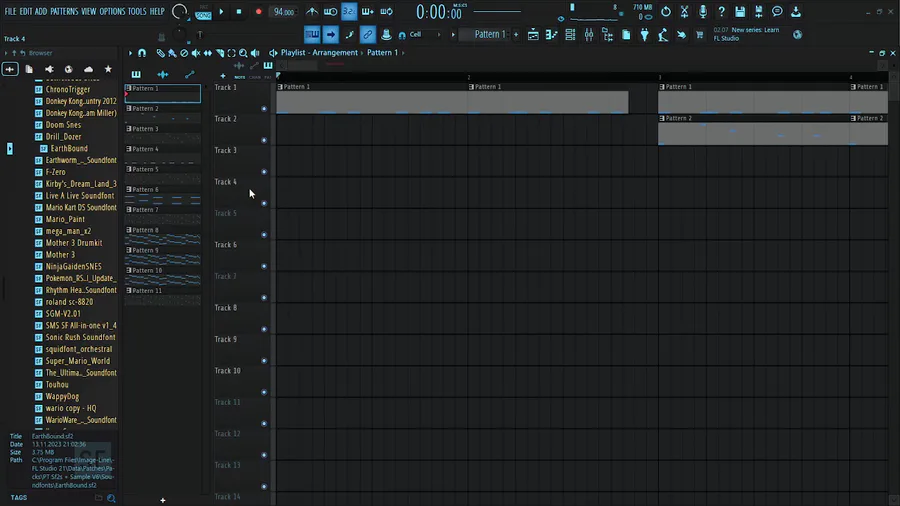Toggle the metronome
The width and height of the screenshot is (900, 506).
point(312,11)
